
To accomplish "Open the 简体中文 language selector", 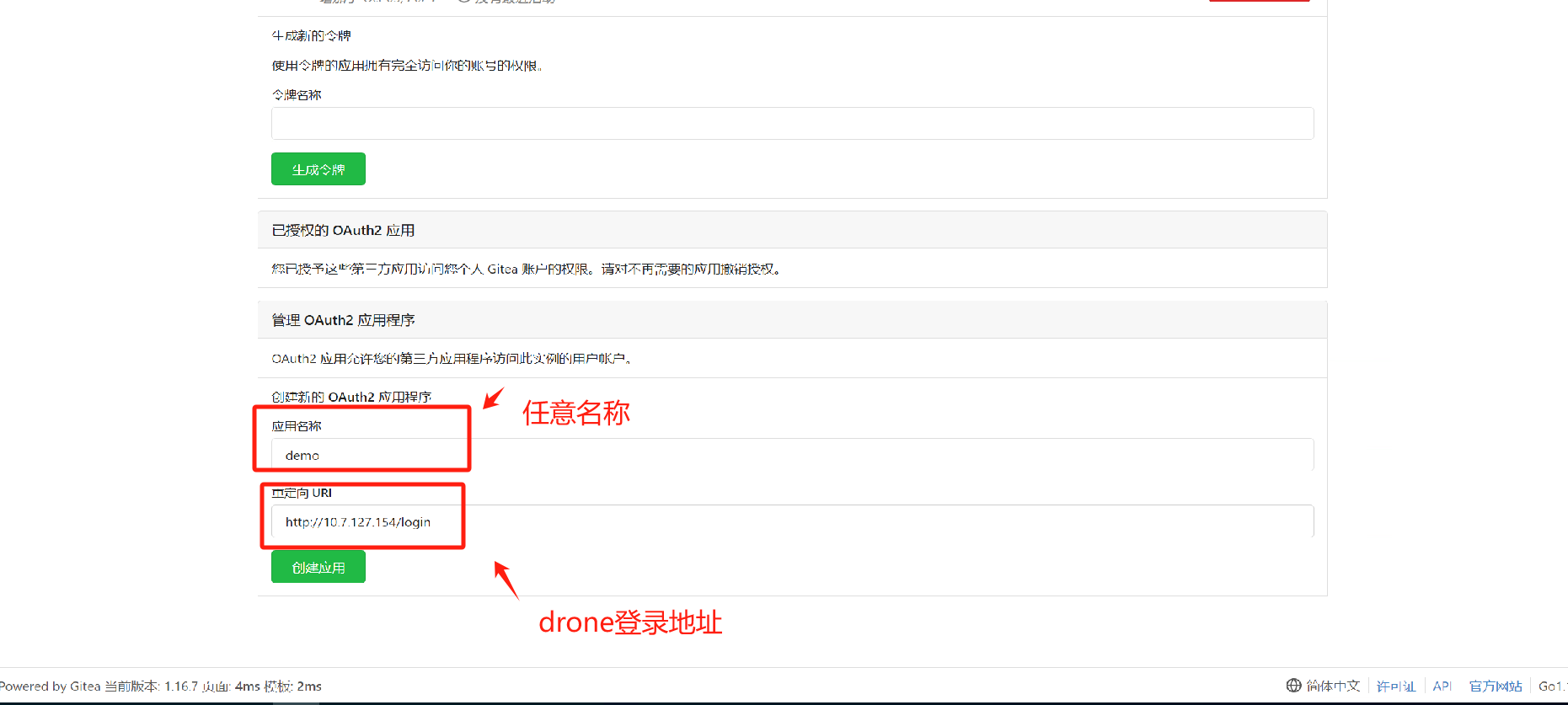I will point(1333,686).
